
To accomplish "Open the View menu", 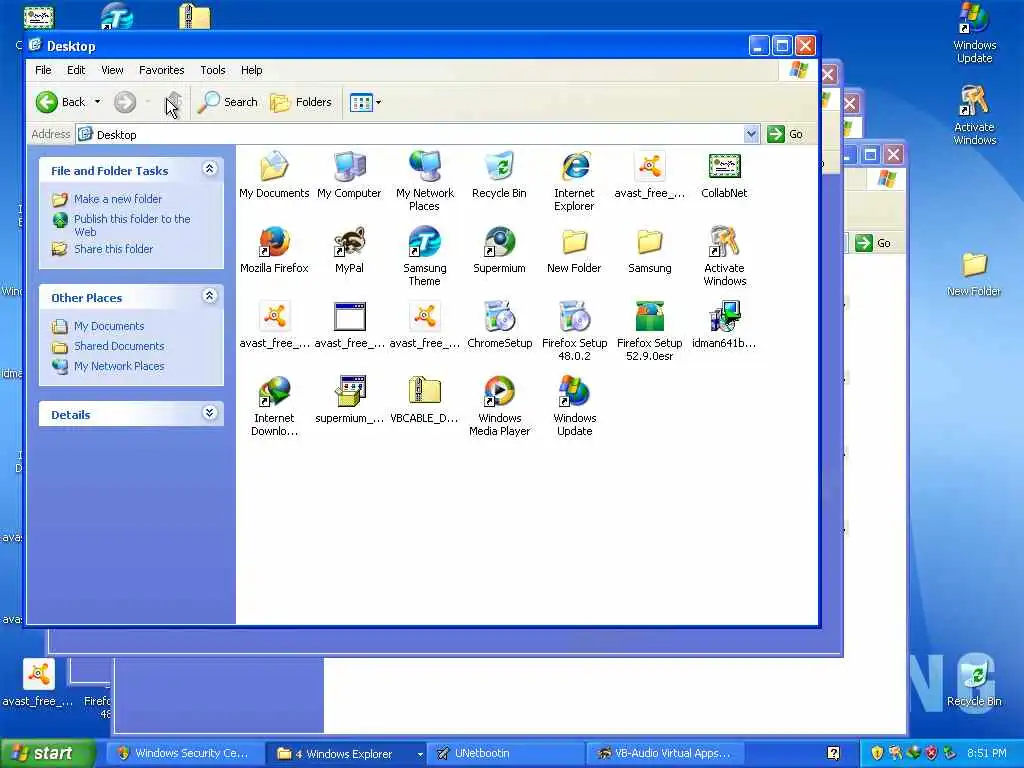I will pos(112,70).
